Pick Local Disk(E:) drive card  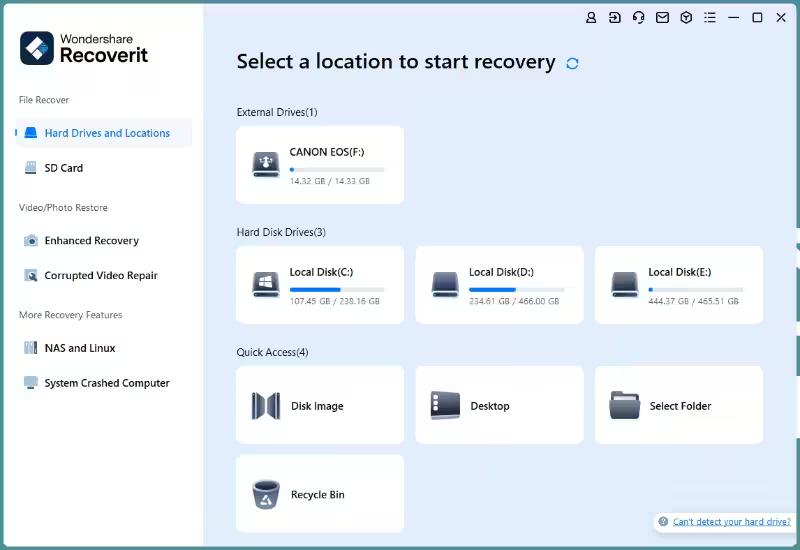[x=678, y=285]
